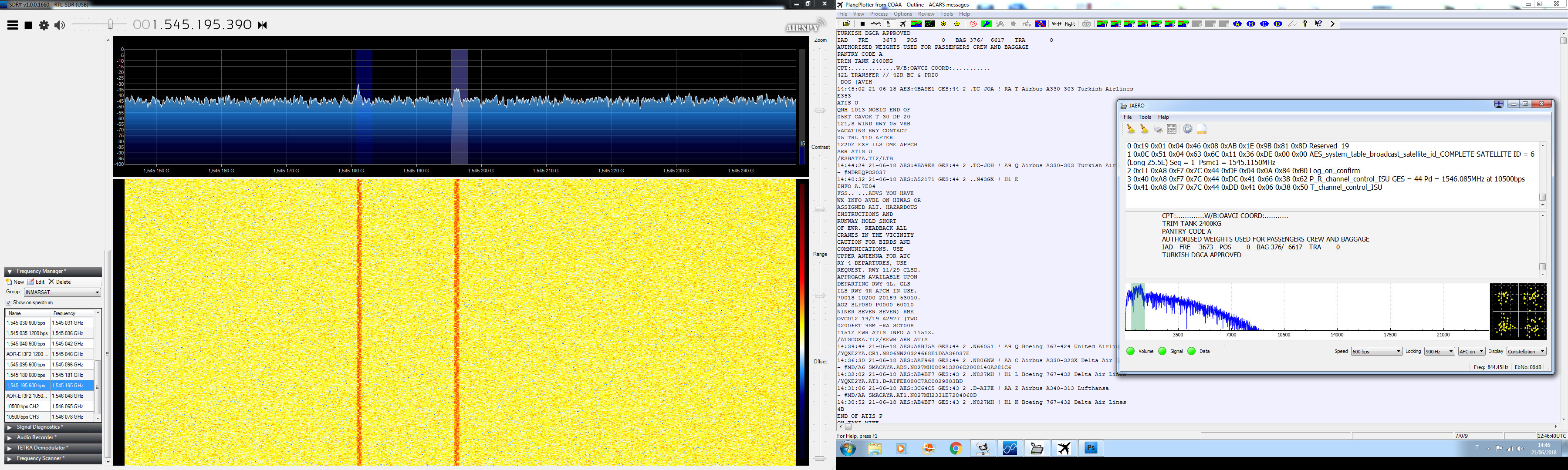Click the center-tuning icon beside the frequency
Viewport: 1568px width, 470px height.
262,25
